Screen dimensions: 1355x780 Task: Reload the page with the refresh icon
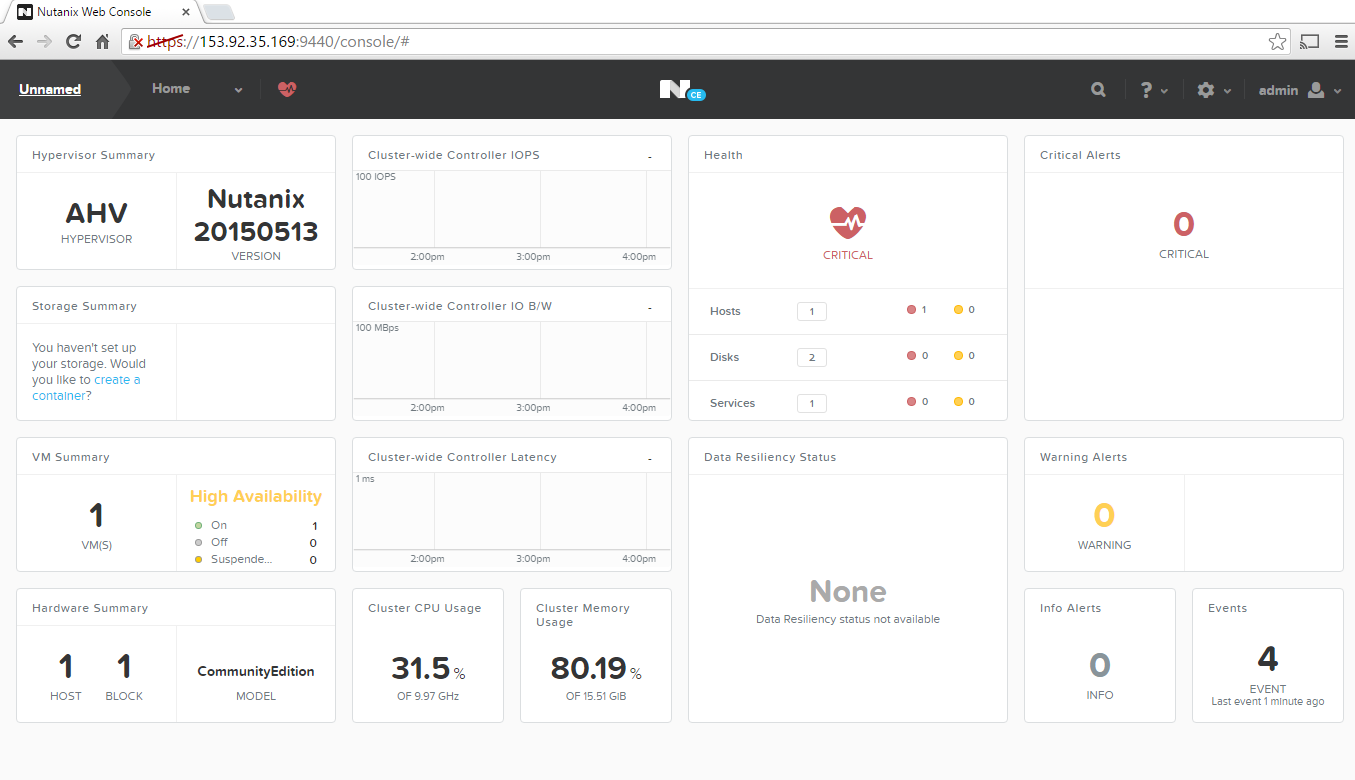[x=72, y=41]
